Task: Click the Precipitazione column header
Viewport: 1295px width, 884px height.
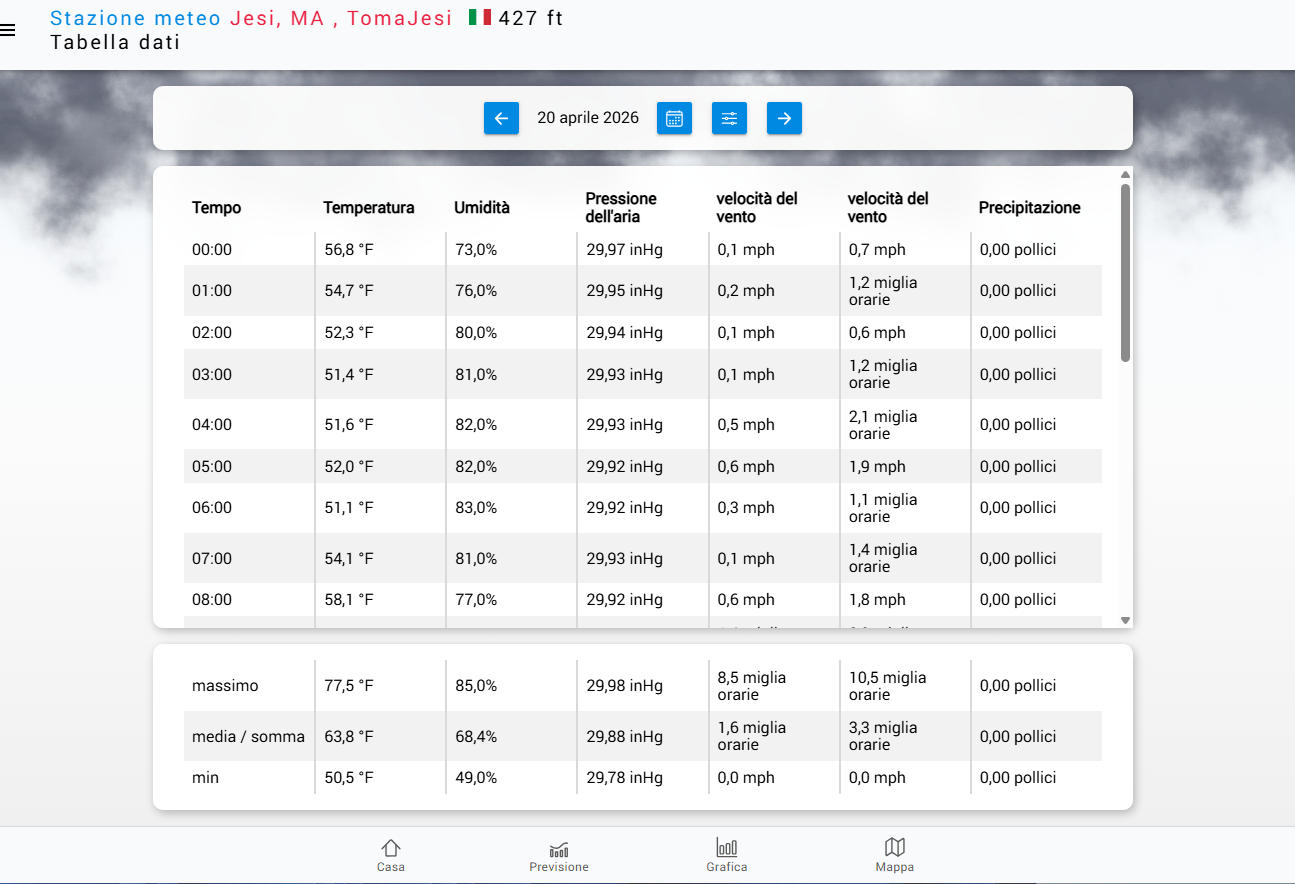Action: [1029, 208]
